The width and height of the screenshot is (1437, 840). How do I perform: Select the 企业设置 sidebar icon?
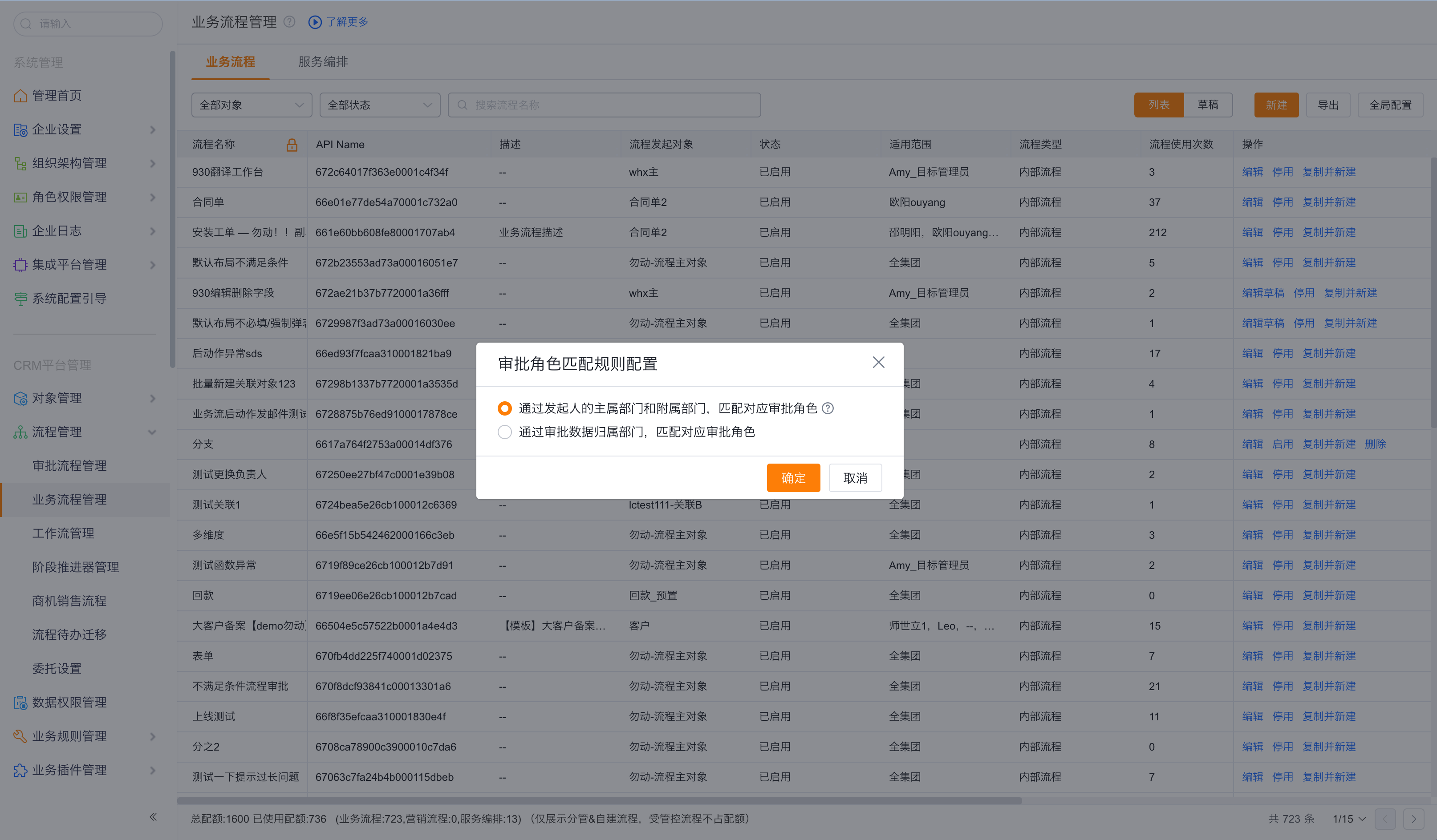[20, 129]
